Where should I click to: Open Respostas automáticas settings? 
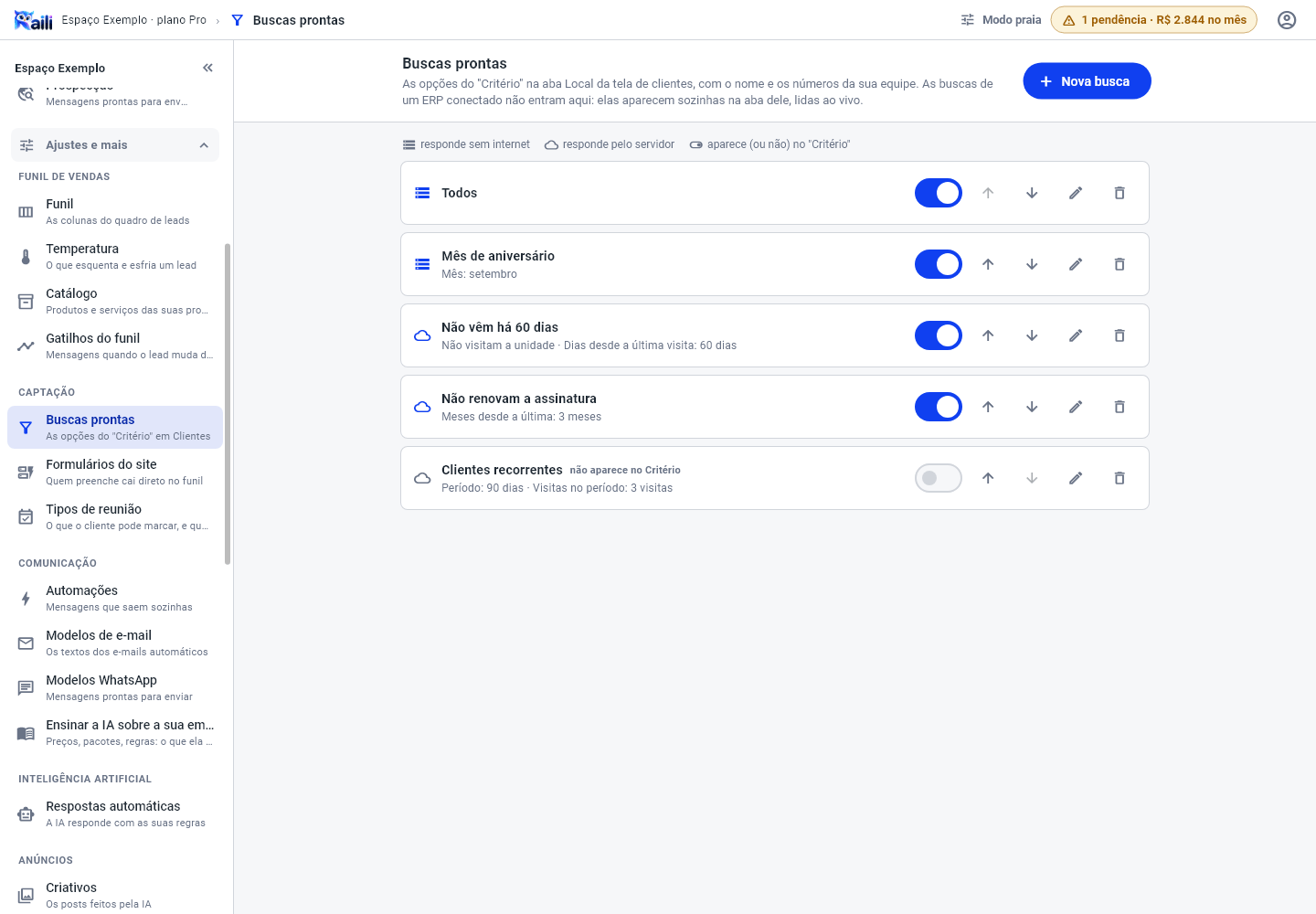coord(115,813)
